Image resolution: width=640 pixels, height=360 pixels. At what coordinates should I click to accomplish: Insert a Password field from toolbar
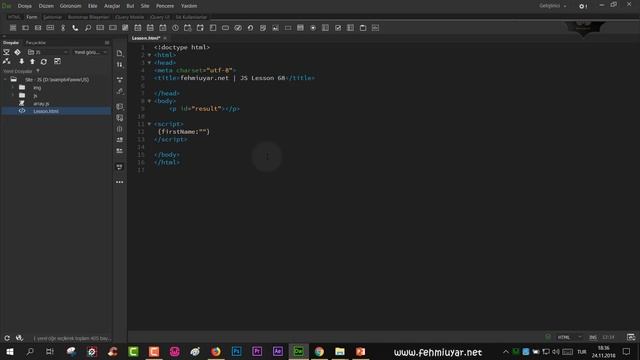50,28
